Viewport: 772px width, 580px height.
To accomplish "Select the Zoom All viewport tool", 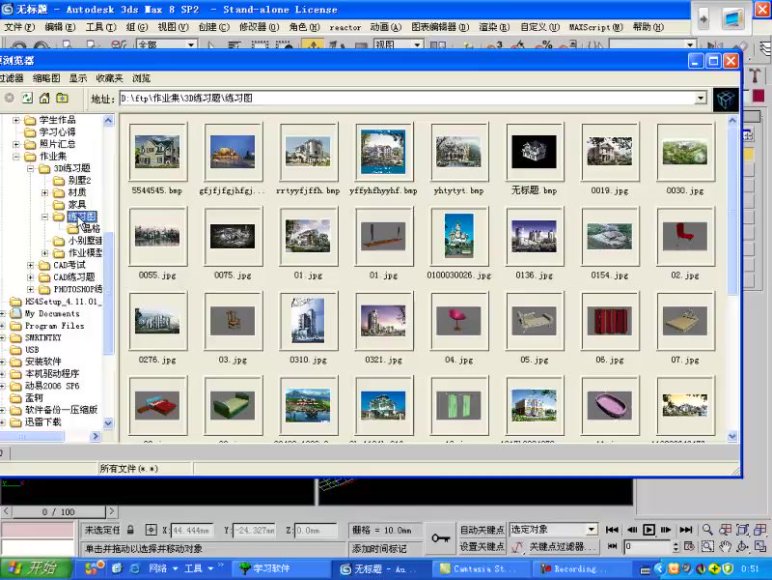I will [725, 530].
